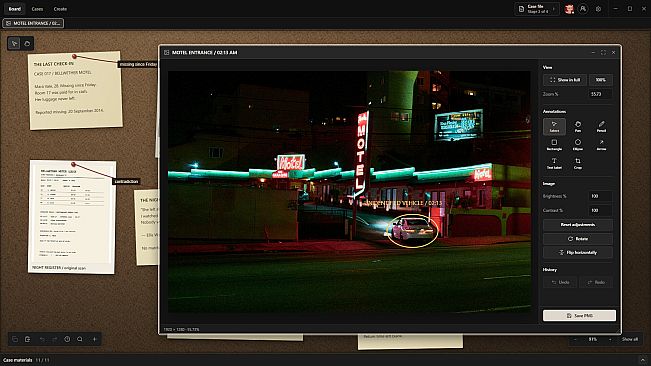This screenshot has width=651, height=366.
Task: Select the Night Register scan thumbnail
Action: point(72,217)
